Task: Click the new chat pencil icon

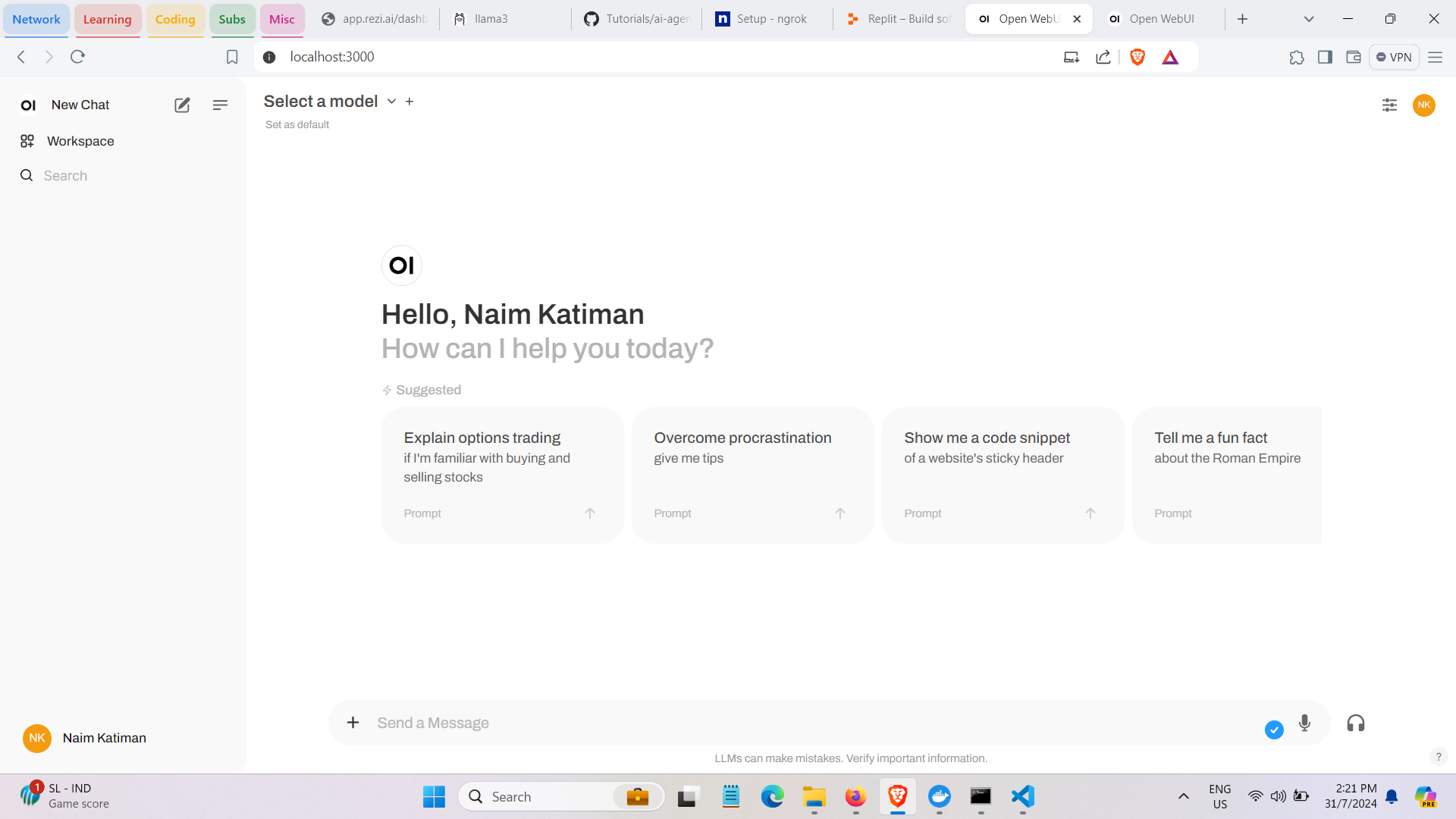Action: (x=182, y=105)
